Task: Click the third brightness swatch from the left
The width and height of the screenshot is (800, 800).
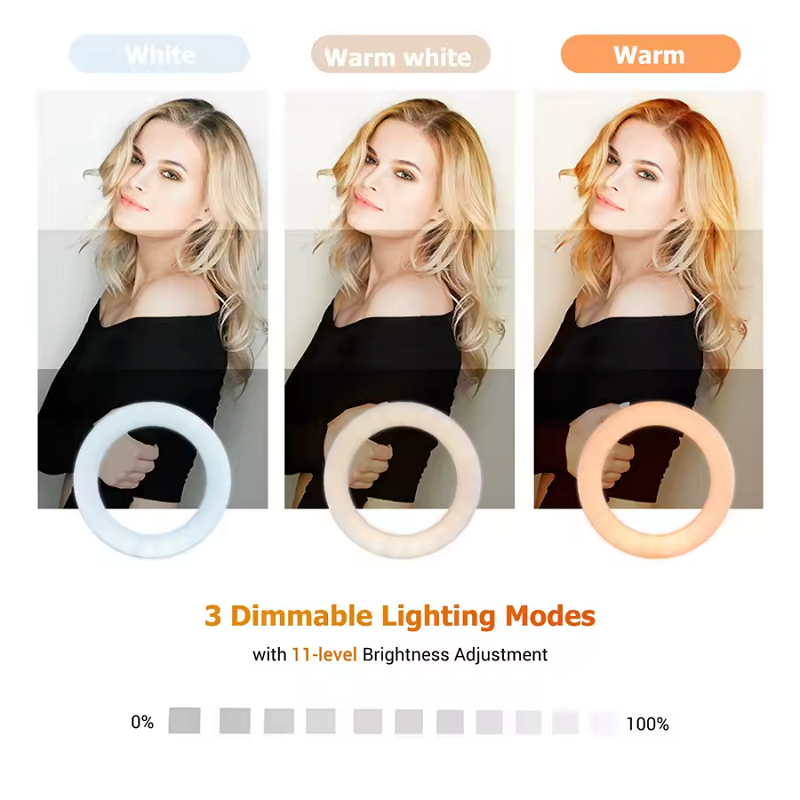Action: click(x=279, y=721)
